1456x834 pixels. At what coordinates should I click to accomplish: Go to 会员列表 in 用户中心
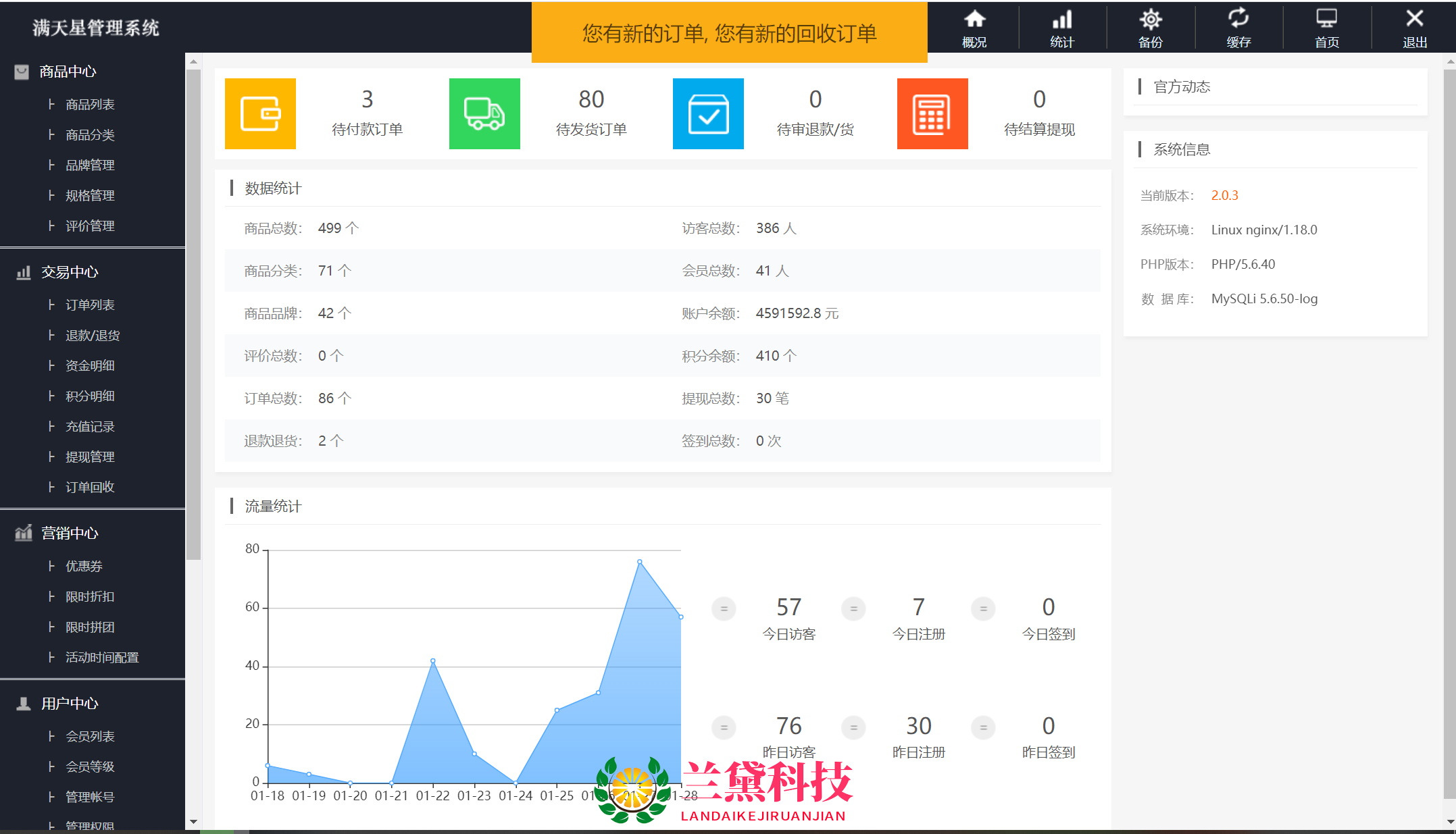coord(90,737)
